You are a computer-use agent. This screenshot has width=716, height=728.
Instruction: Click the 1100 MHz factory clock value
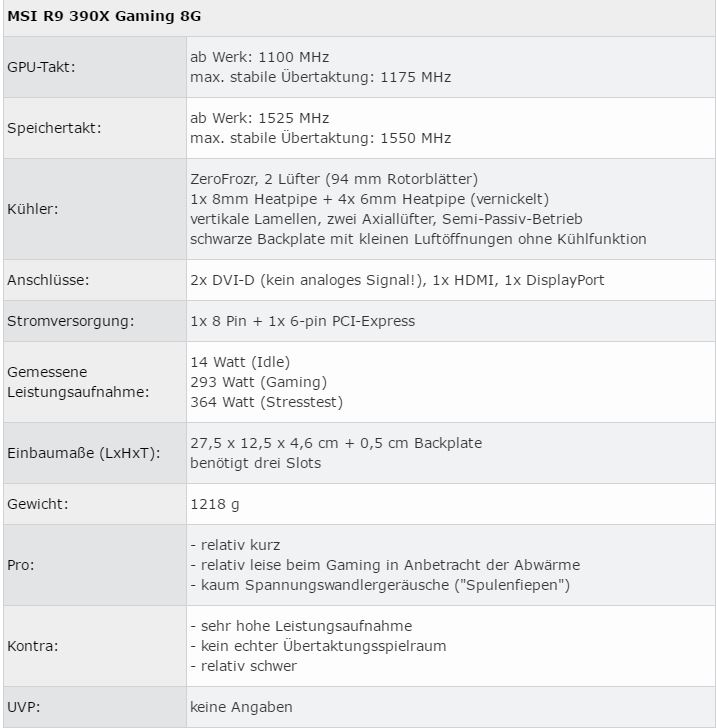[293, 57]
